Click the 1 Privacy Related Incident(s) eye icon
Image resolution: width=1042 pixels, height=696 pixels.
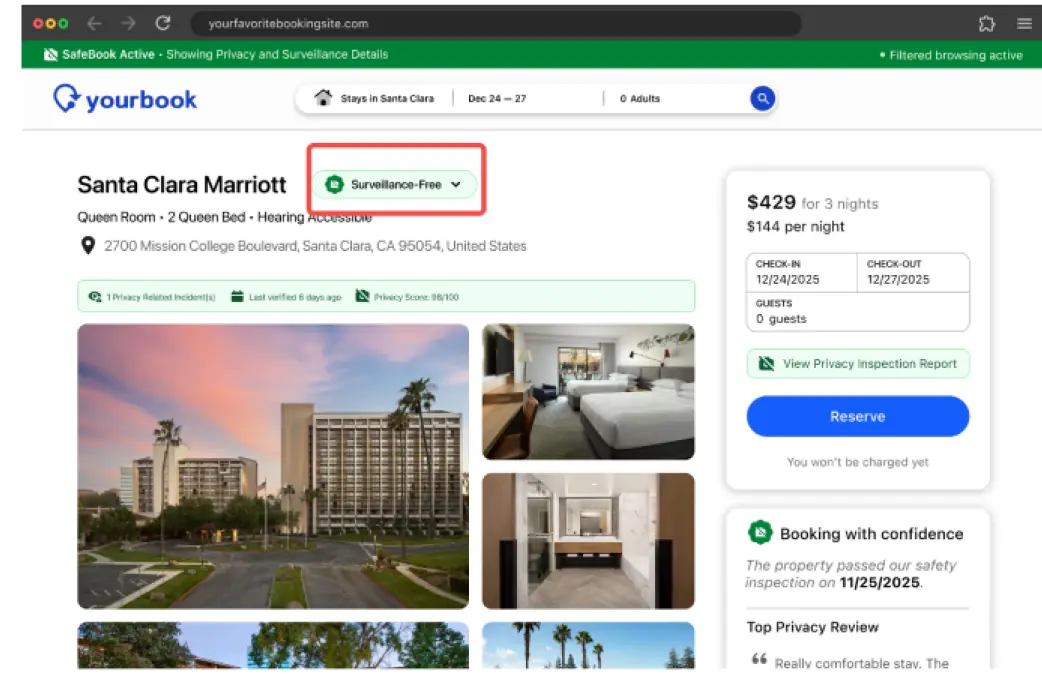95,296
